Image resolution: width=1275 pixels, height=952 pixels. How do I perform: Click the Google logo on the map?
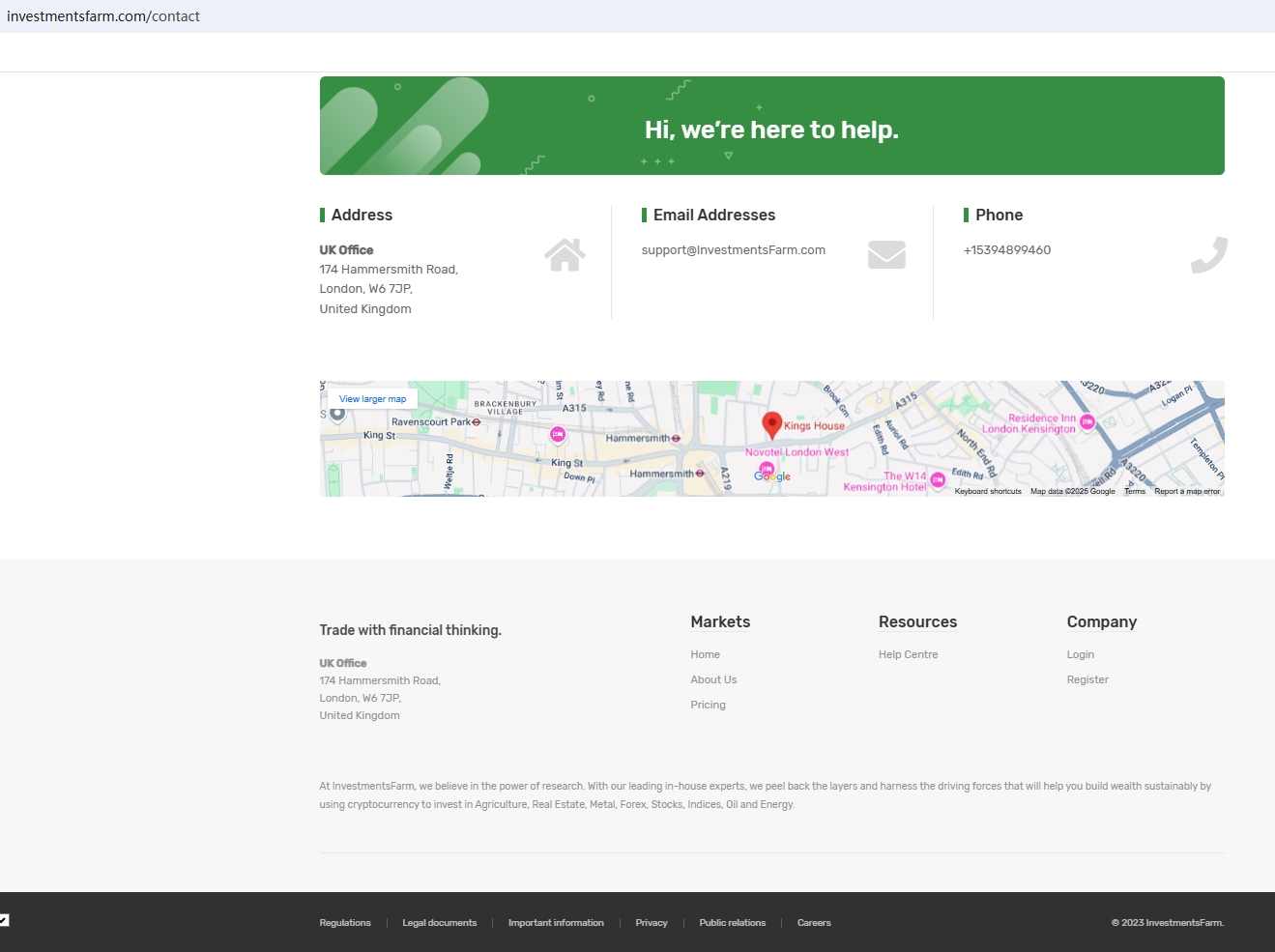tap(772, 476)
